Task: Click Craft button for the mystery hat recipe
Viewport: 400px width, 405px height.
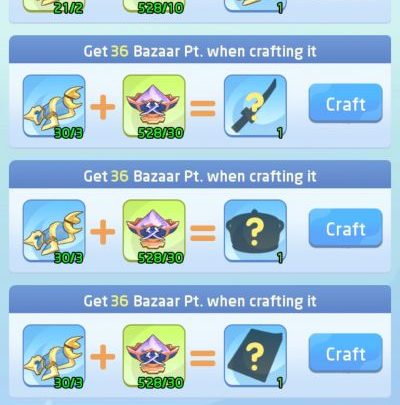Action: point(345,228)
